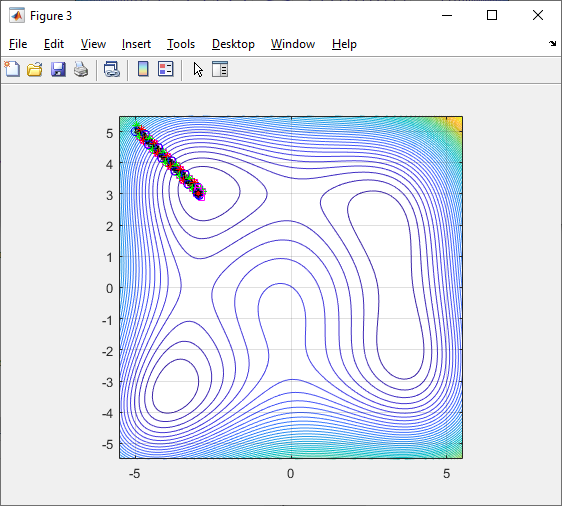Click the New Figure icon
This screenshot has height=506, width=562.
tap(12, 69)
